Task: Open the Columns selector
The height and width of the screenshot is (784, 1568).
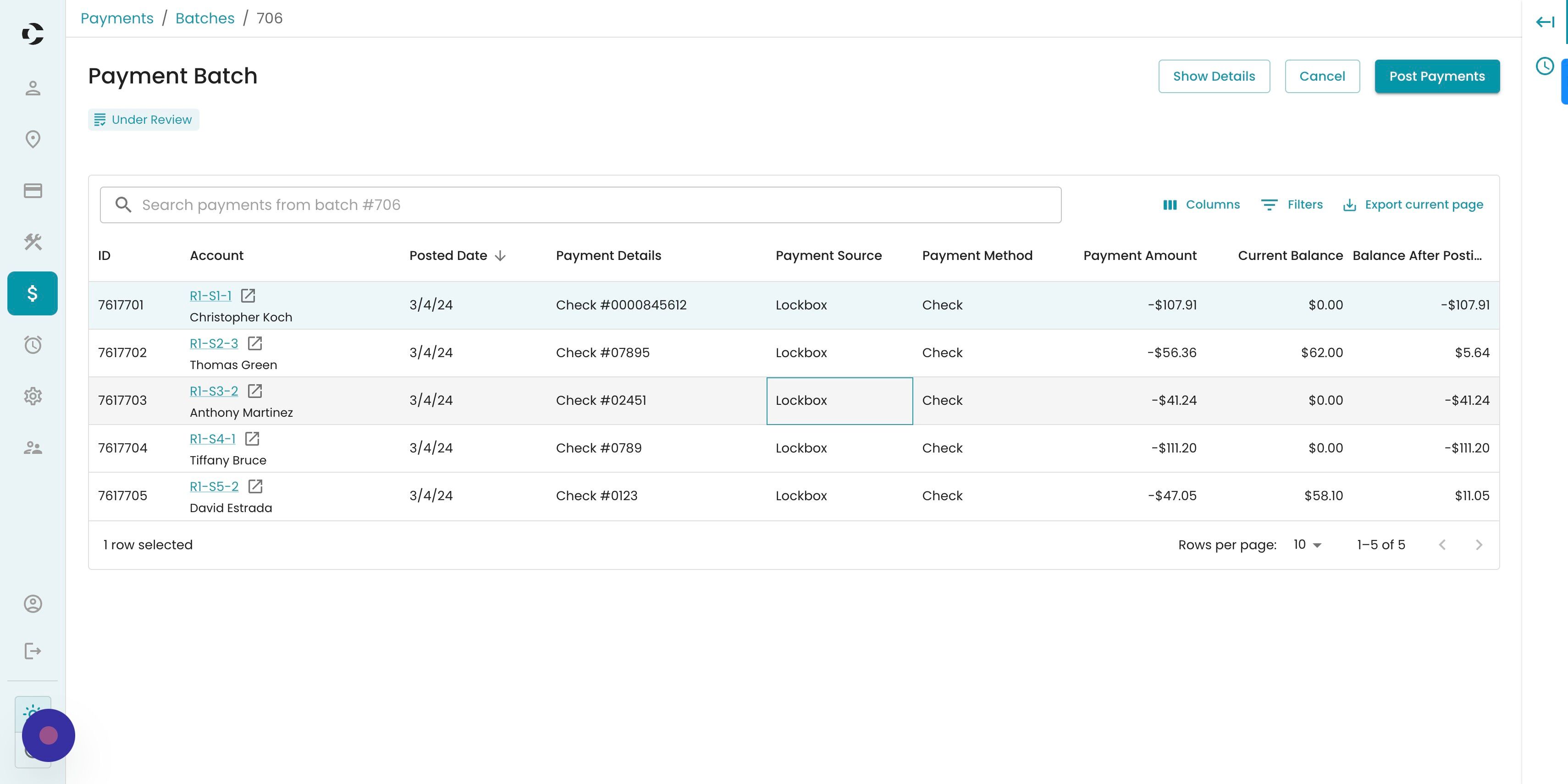Action: click(1201, 204)
